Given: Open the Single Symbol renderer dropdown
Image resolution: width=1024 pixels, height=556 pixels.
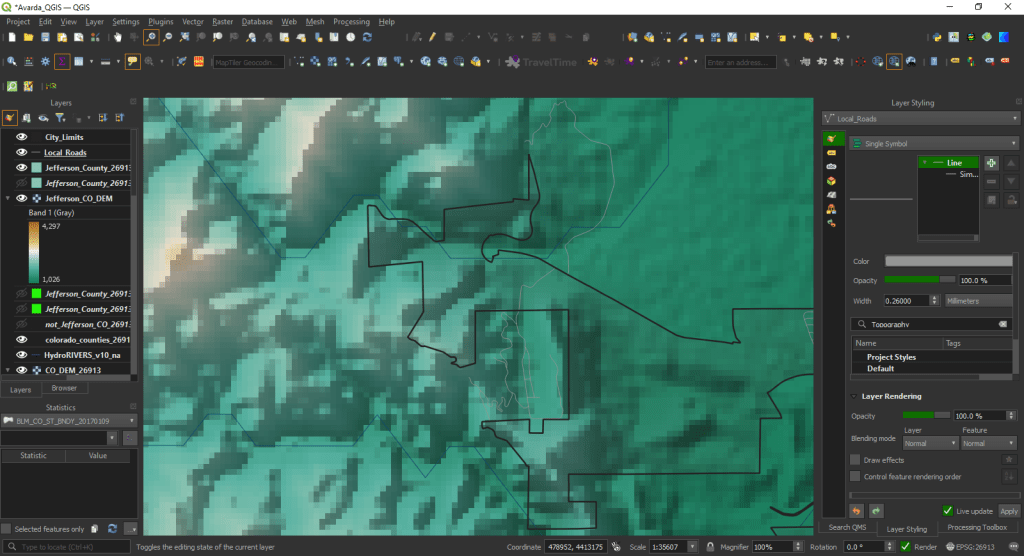Looking at the screenshot, I should pos(932,143).
